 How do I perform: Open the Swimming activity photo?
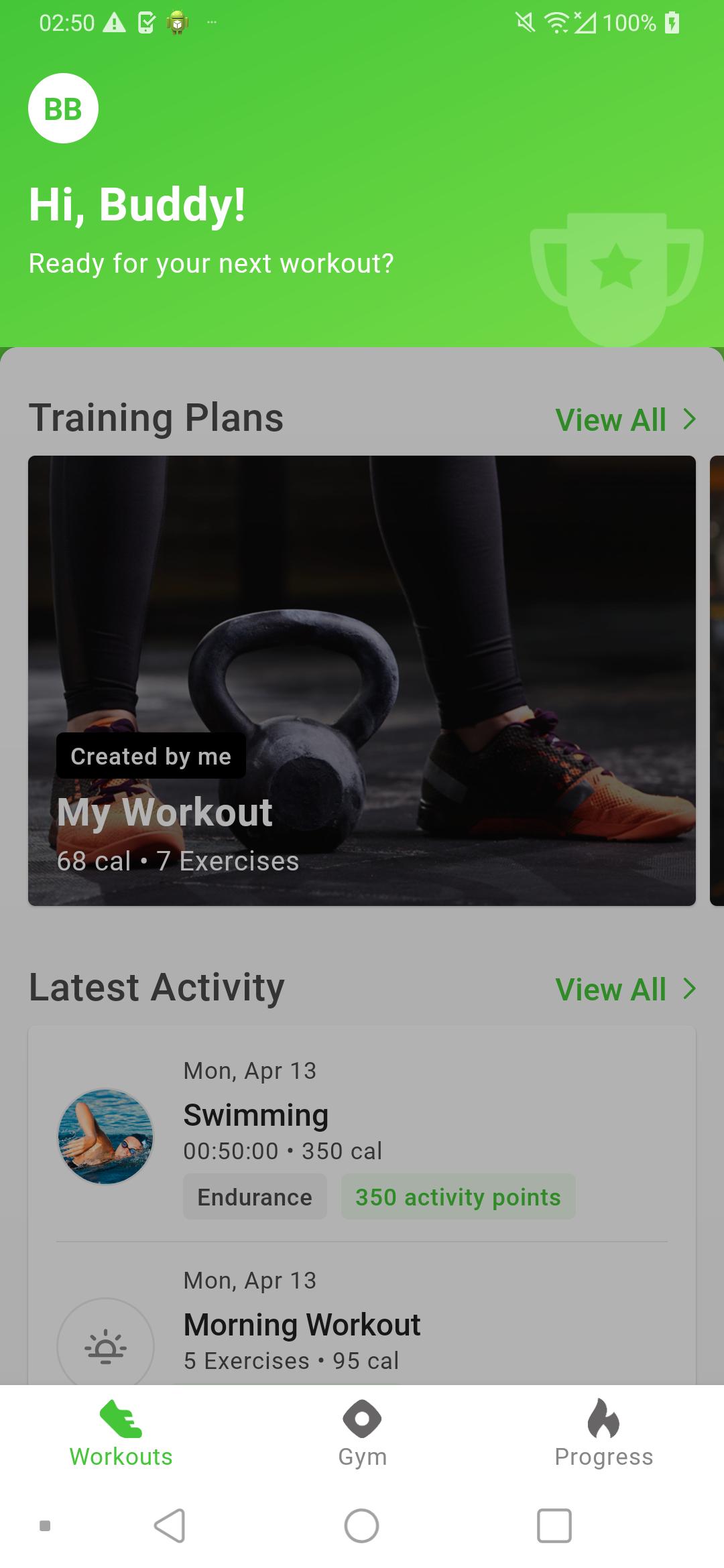(x=105, y=1136)
